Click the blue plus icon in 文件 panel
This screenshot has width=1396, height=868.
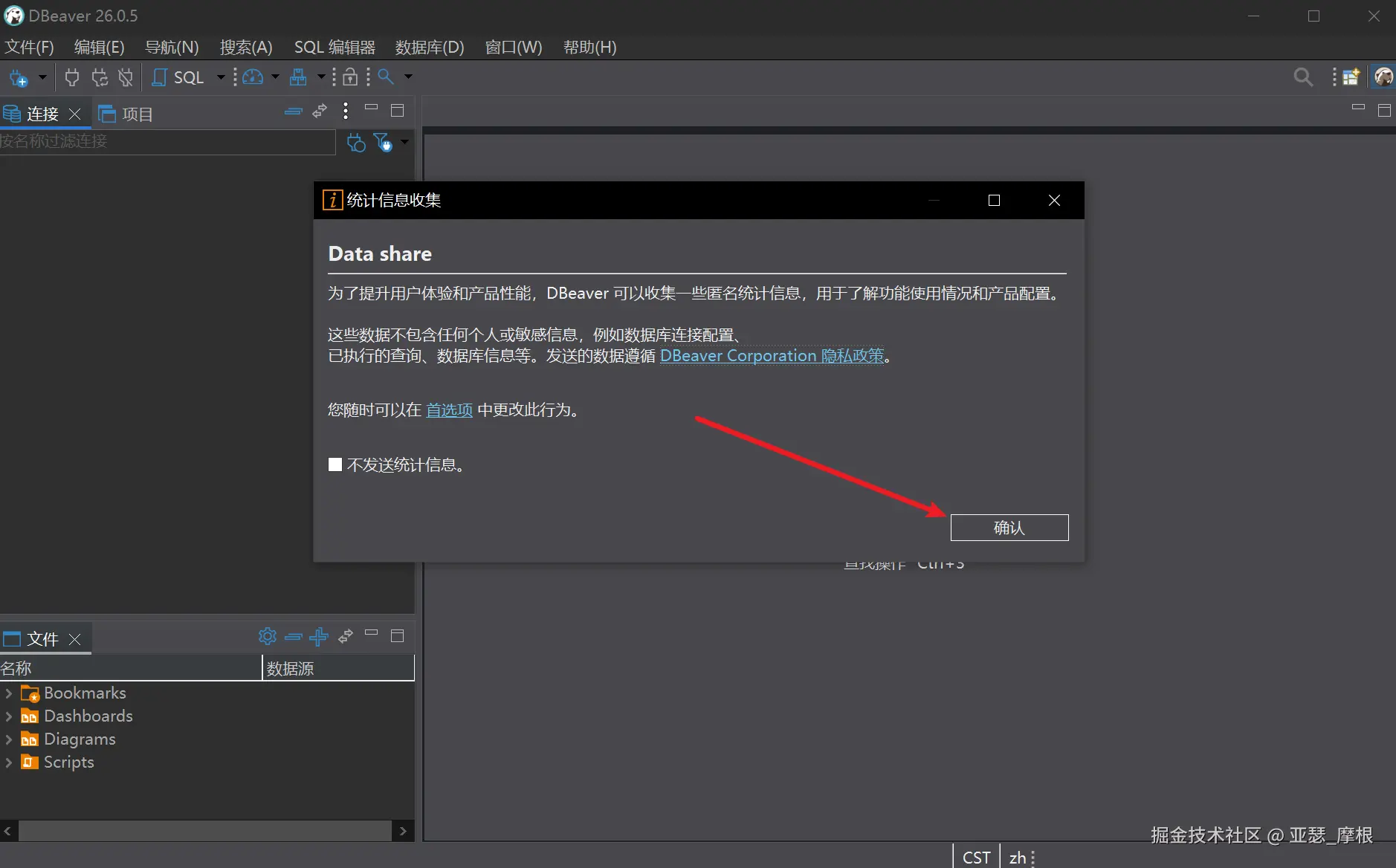click(319, 637)
